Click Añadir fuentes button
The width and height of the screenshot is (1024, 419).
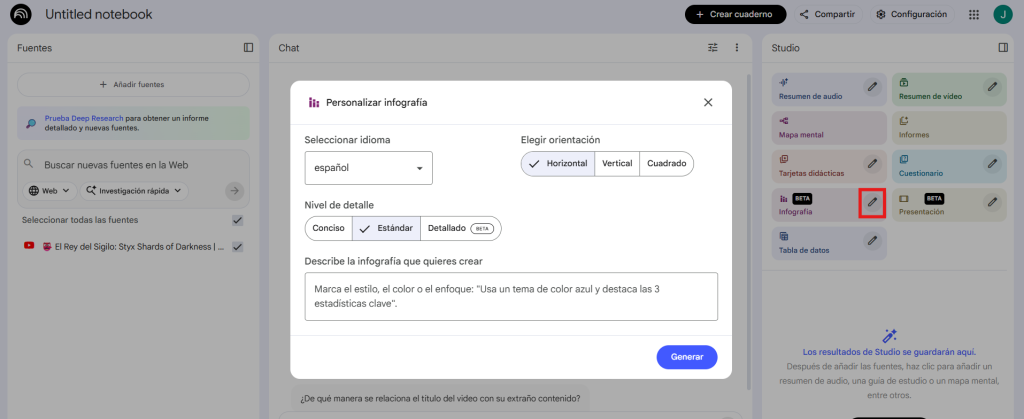133,85
